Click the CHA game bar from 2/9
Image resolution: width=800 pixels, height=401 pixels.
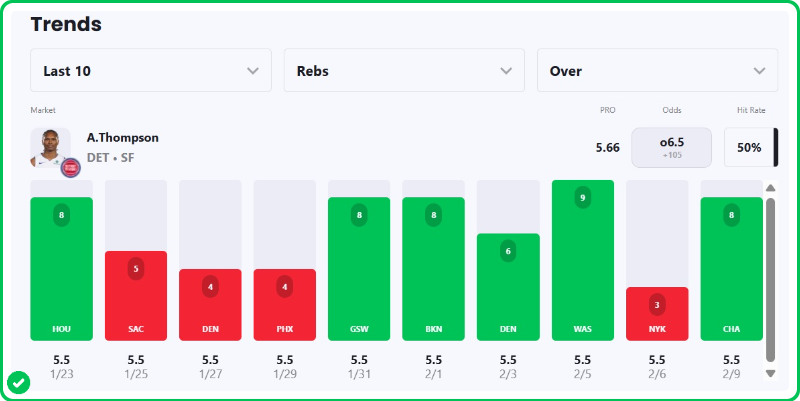tap(731, 268)
